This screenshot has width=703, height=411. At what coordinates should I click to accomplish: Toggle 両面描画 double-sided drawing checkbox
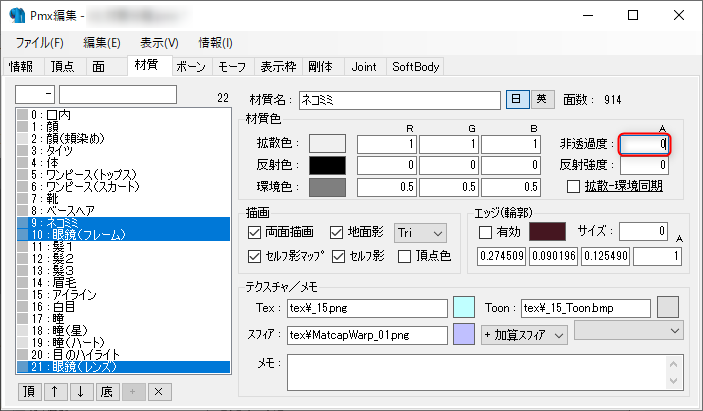[x=254, y=232]
